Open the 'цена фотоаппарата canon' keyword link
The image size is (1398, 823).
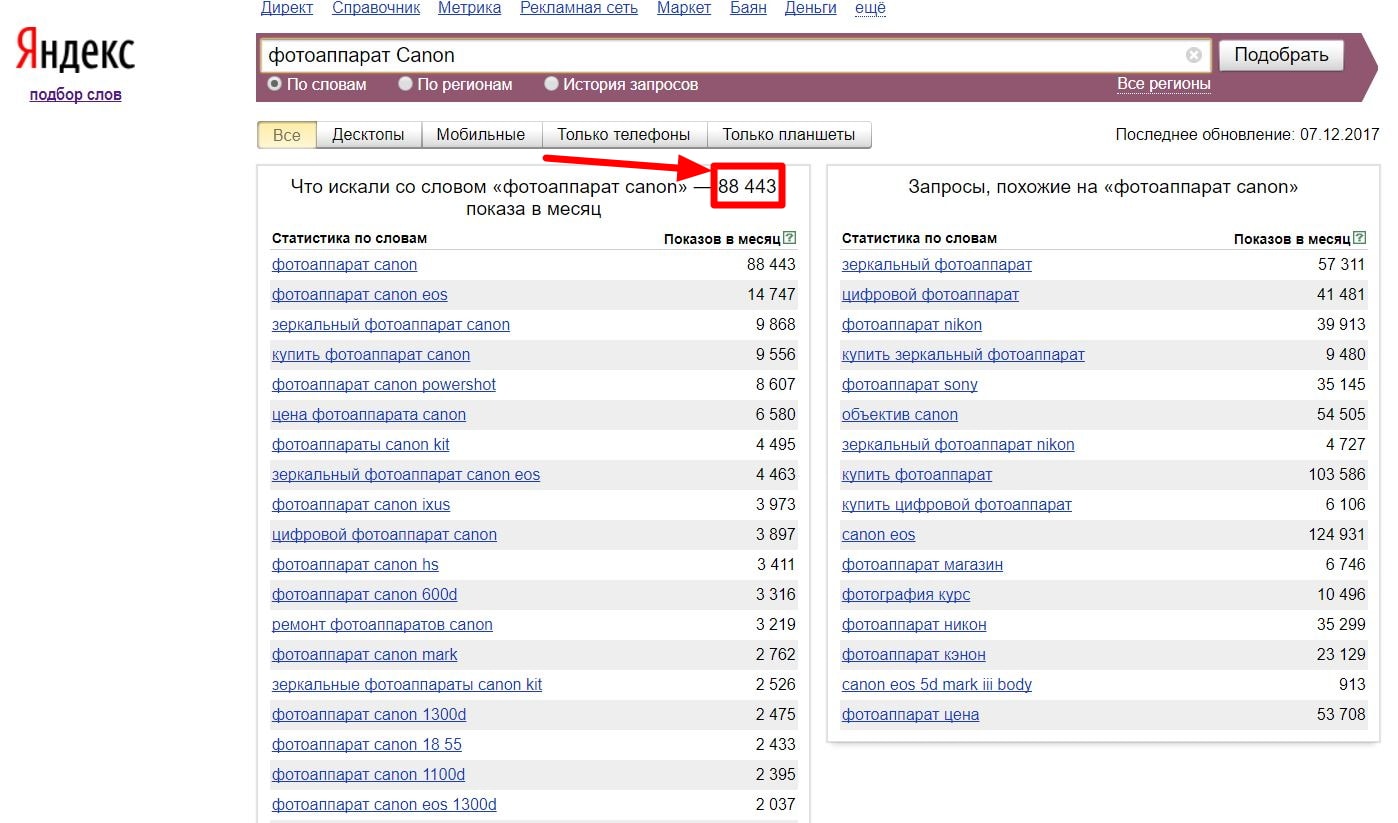click(x=369, y=415)
